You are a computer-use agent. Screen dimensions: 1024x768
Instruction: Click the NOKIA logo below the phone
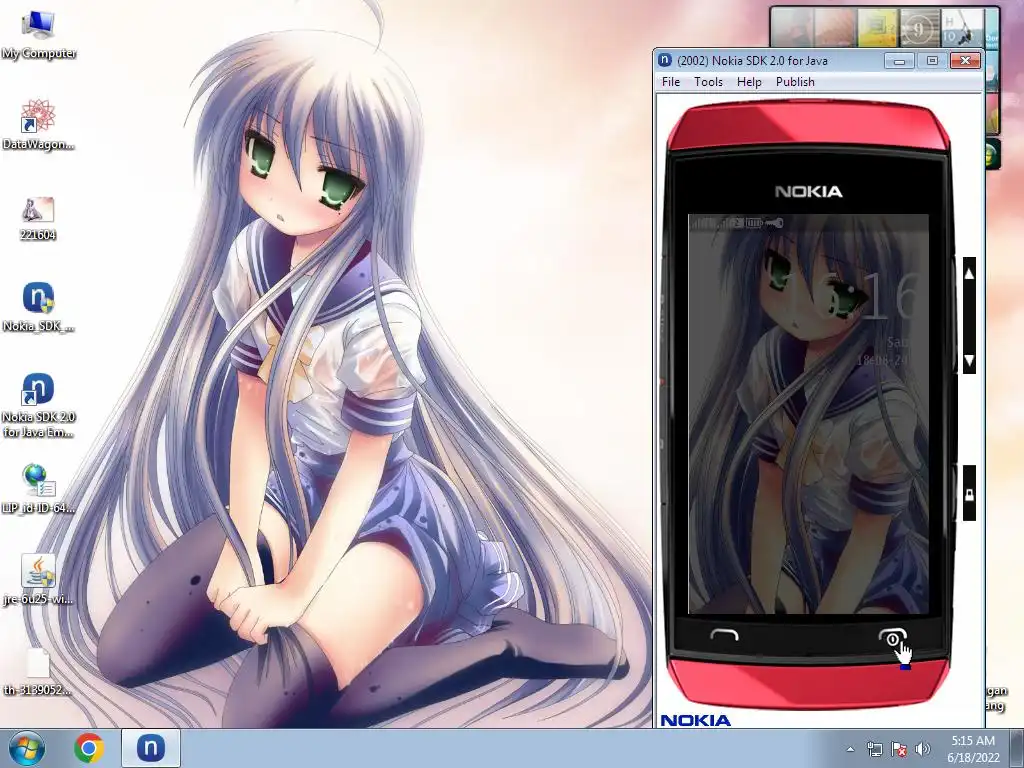[x=696, y=720]
